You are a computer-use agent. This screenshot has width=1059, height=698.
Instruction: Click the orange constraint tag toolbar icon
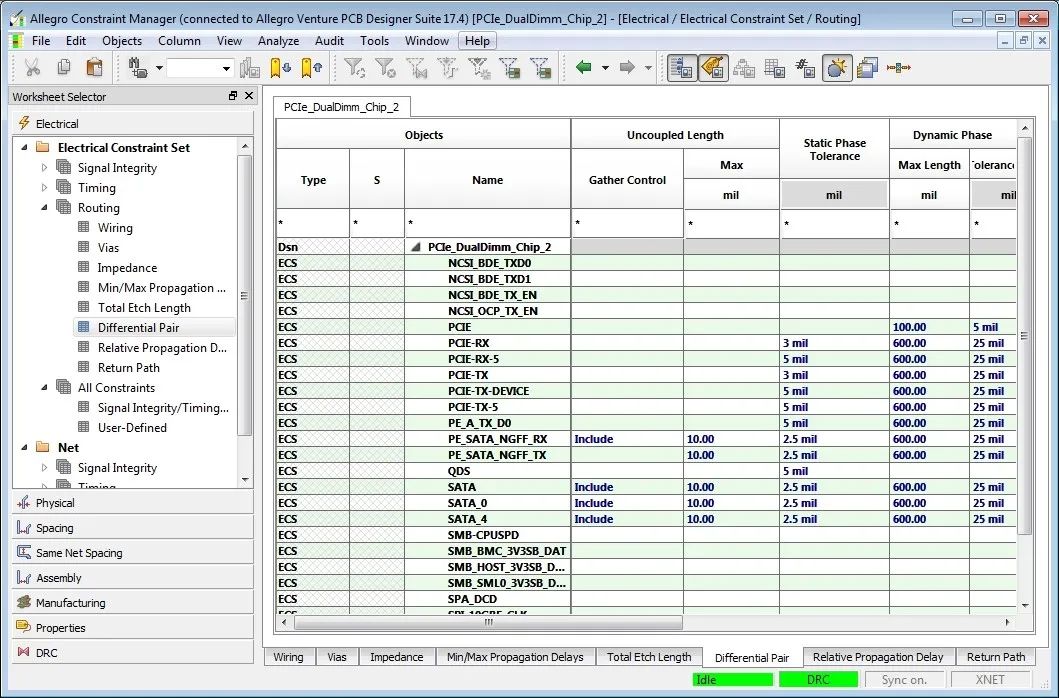pyautogui.click(x=713, y=68)
